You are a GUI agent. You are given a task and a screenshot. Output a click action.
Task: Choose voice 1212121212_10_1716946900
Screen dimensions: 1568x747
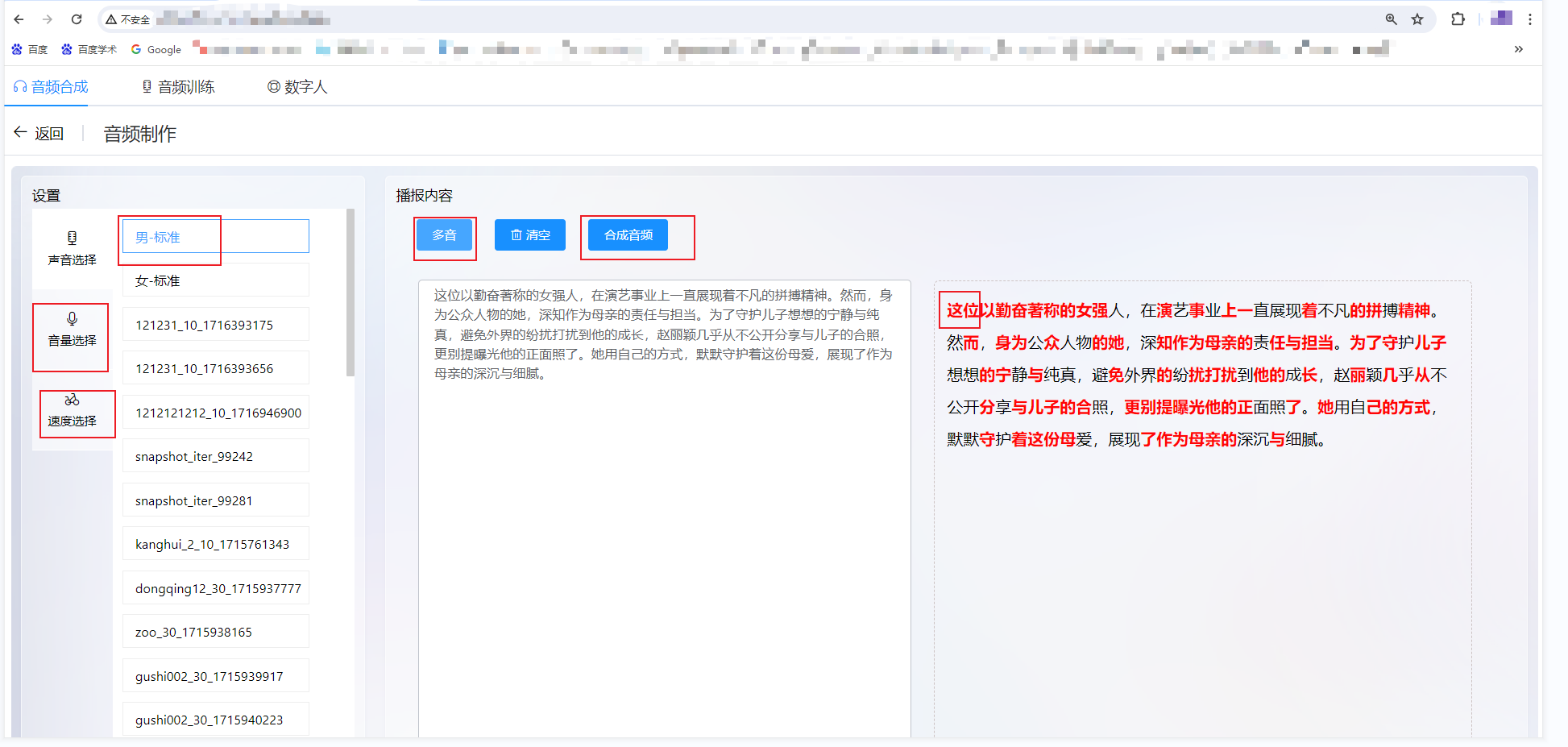(x=216, y=413)
